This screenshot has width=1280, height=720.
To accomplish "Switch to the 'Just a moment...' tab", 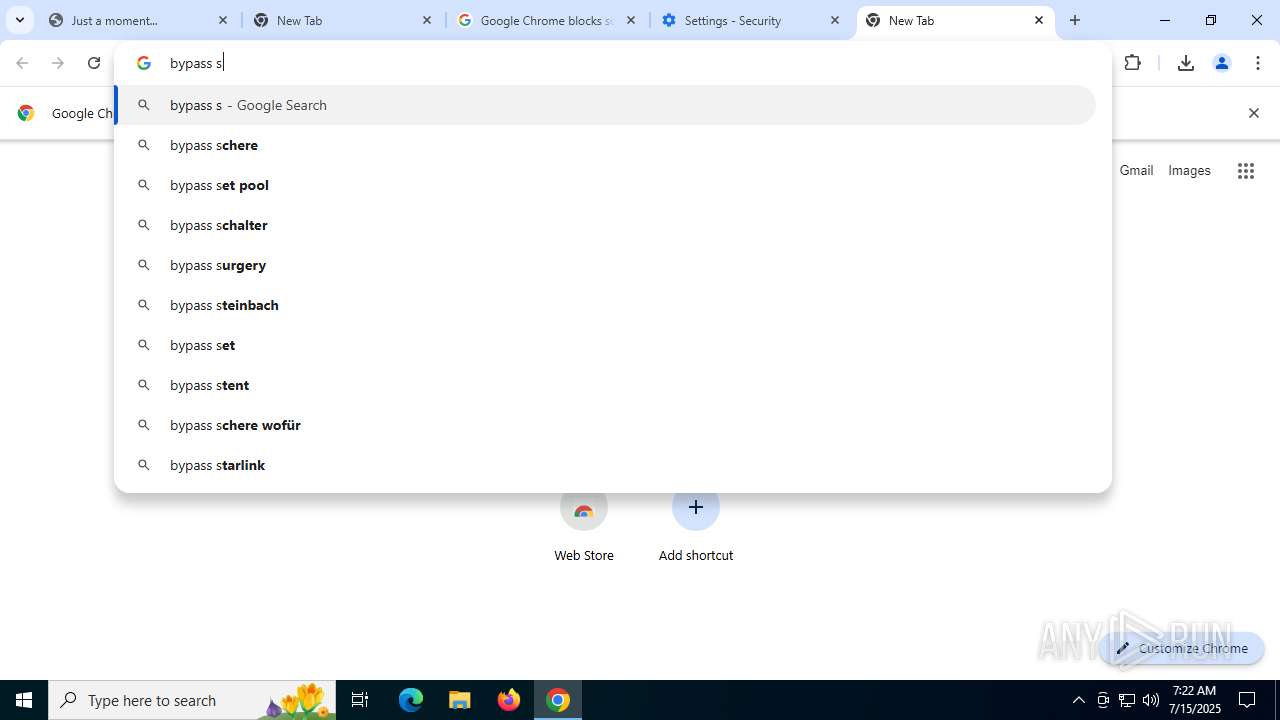I will tap(137, 20).
